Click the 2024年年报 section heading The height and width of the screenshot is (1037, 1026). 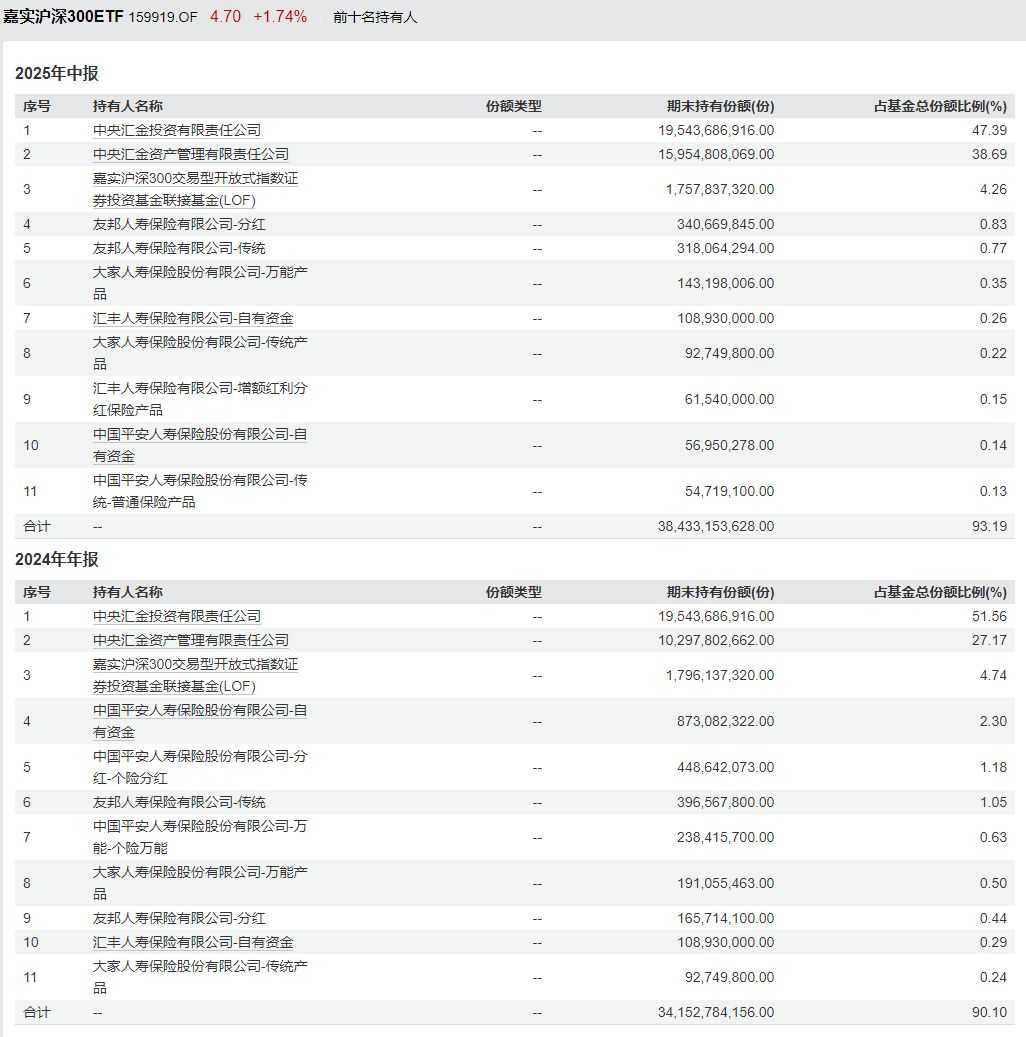57,560
